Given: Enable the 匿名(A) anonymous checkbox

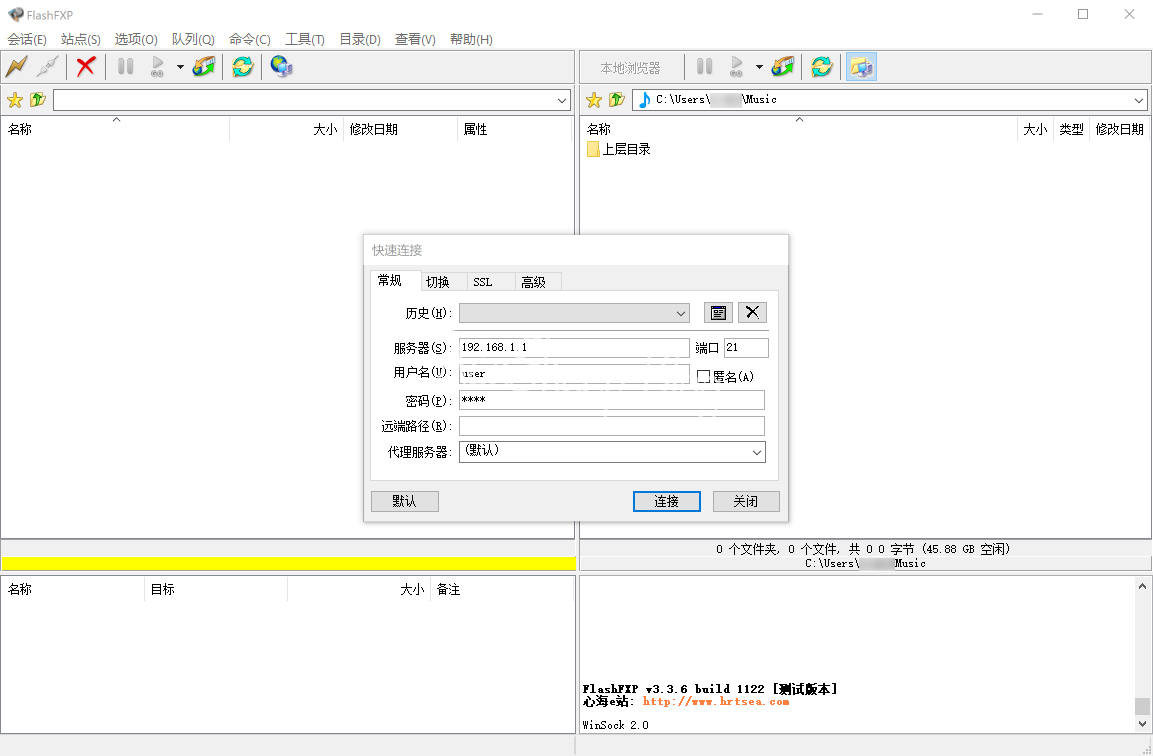Looking at the screenshot, I should 703,377.
